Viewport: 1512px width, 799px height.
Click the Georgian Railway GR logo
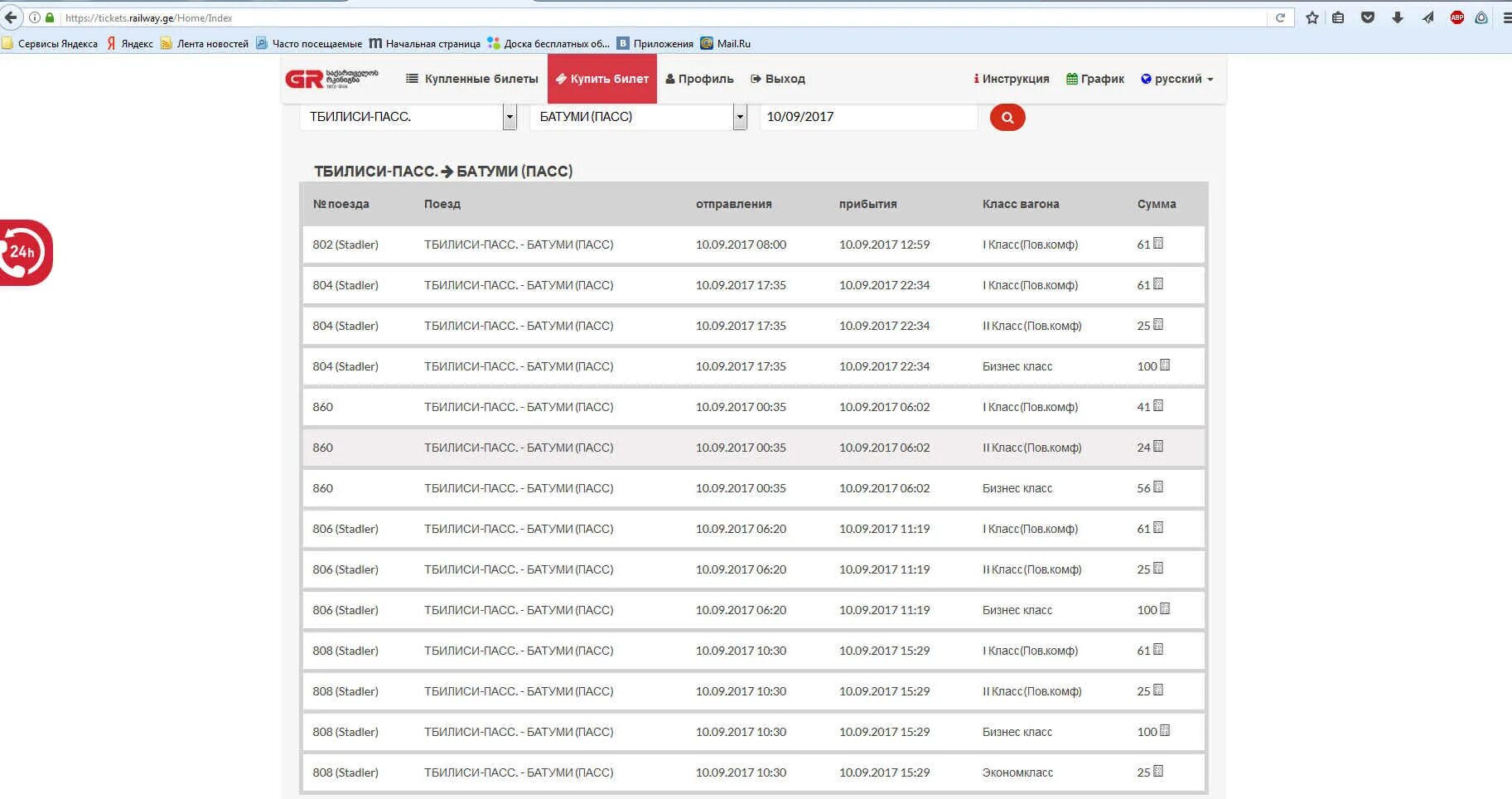click(x=331, y=79)
